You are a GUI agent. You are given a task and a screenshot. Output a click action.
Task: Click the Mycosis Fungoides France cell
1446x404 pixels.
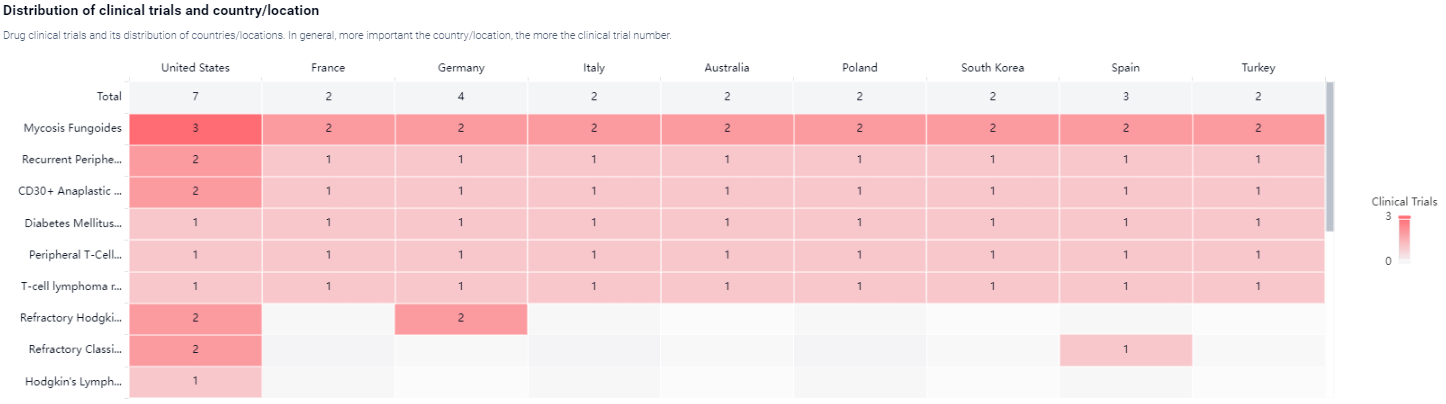[328, 129]
